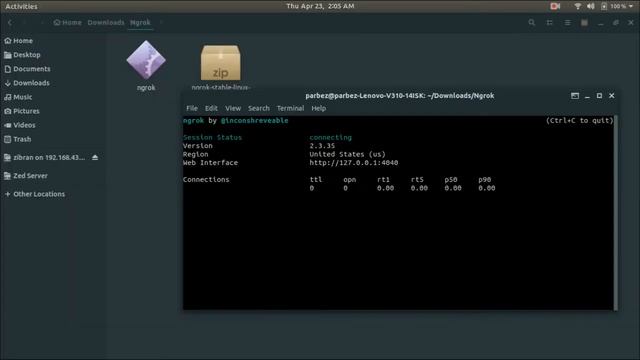Click Ngrok in the path bar
640x360 pixels.
[140, 22]
